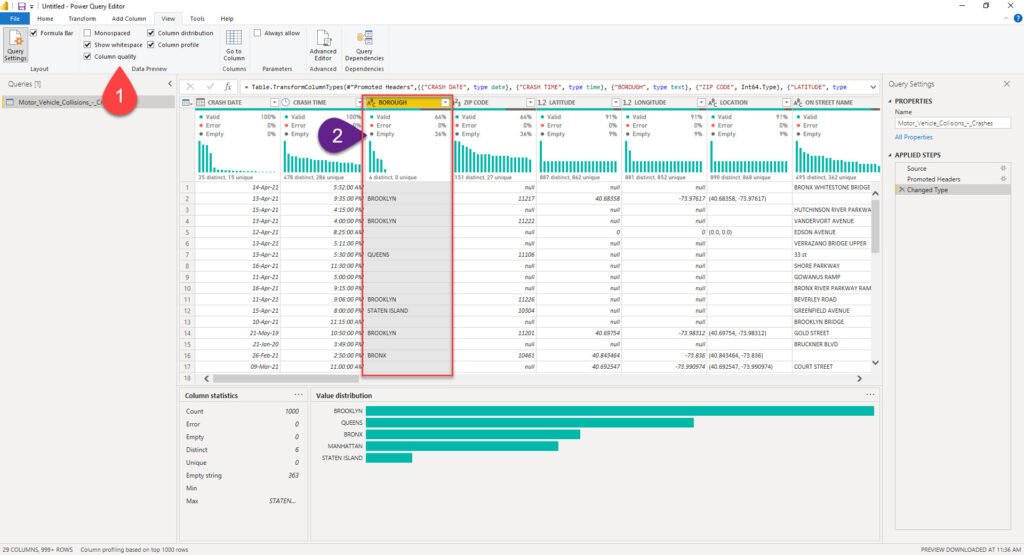Screen dimensions: 1024x555
Task: Switch to the Home ribbon tab
Action: click(45, 18)
